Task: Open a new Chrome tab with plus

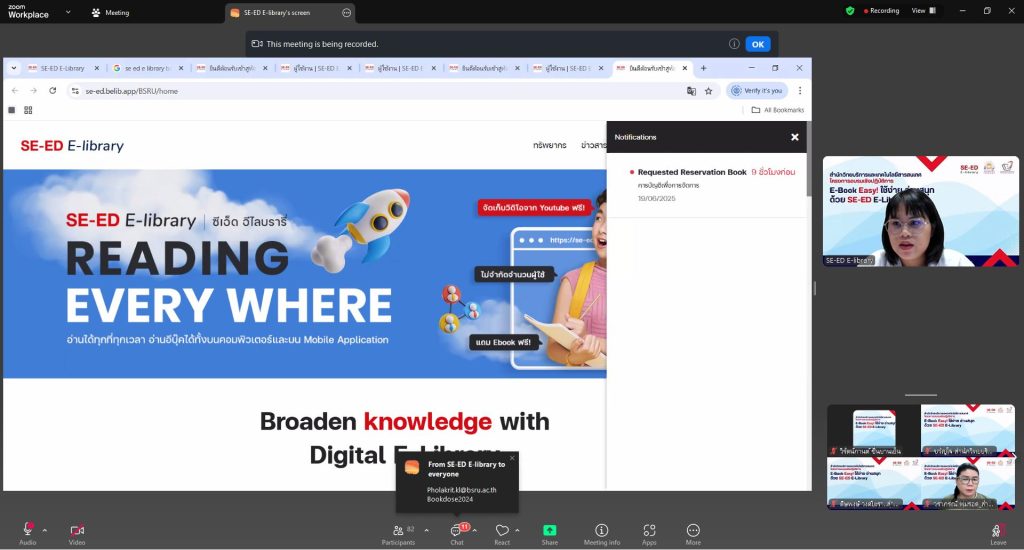Action: (x=703, y=68)
